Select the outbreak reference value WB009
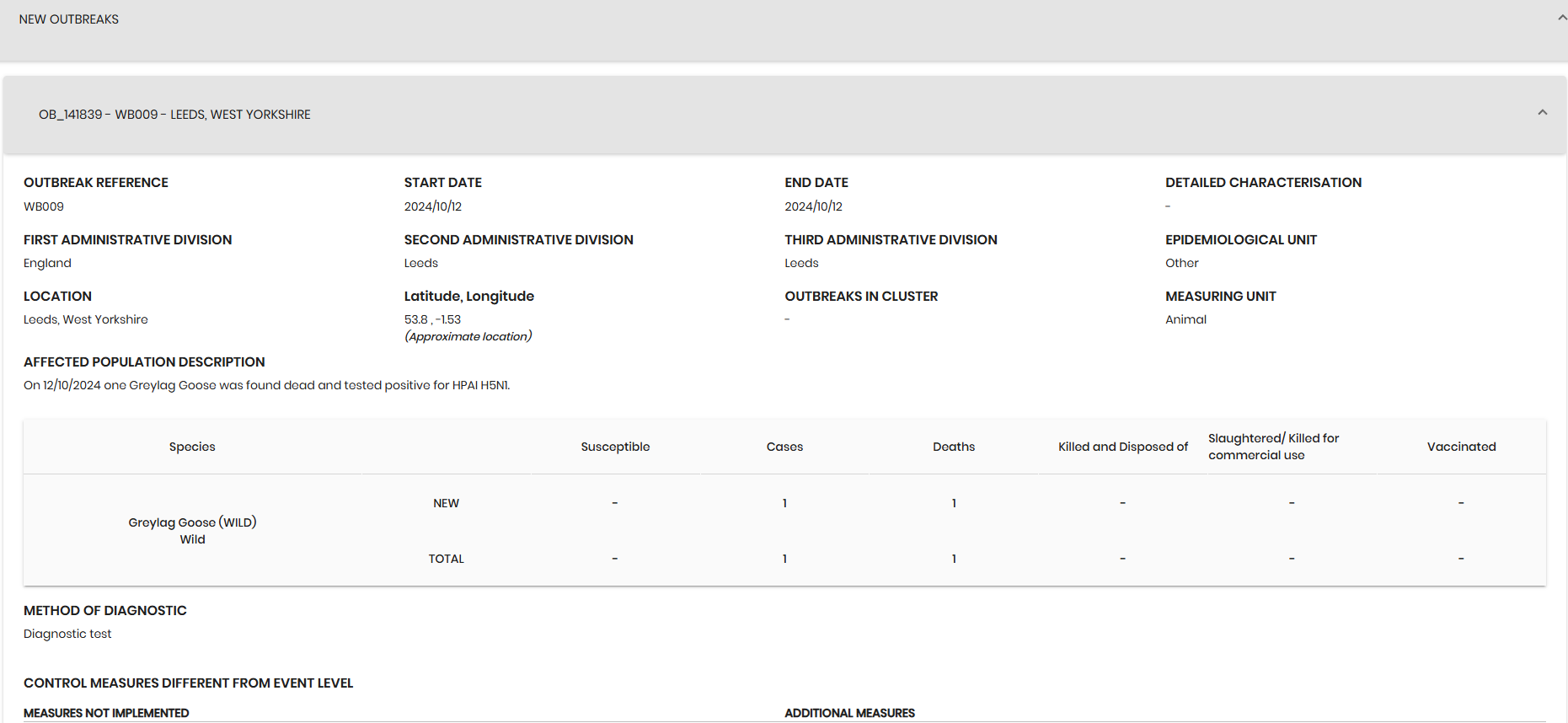Screen dimensions: 1568x723 pos(44,206)
